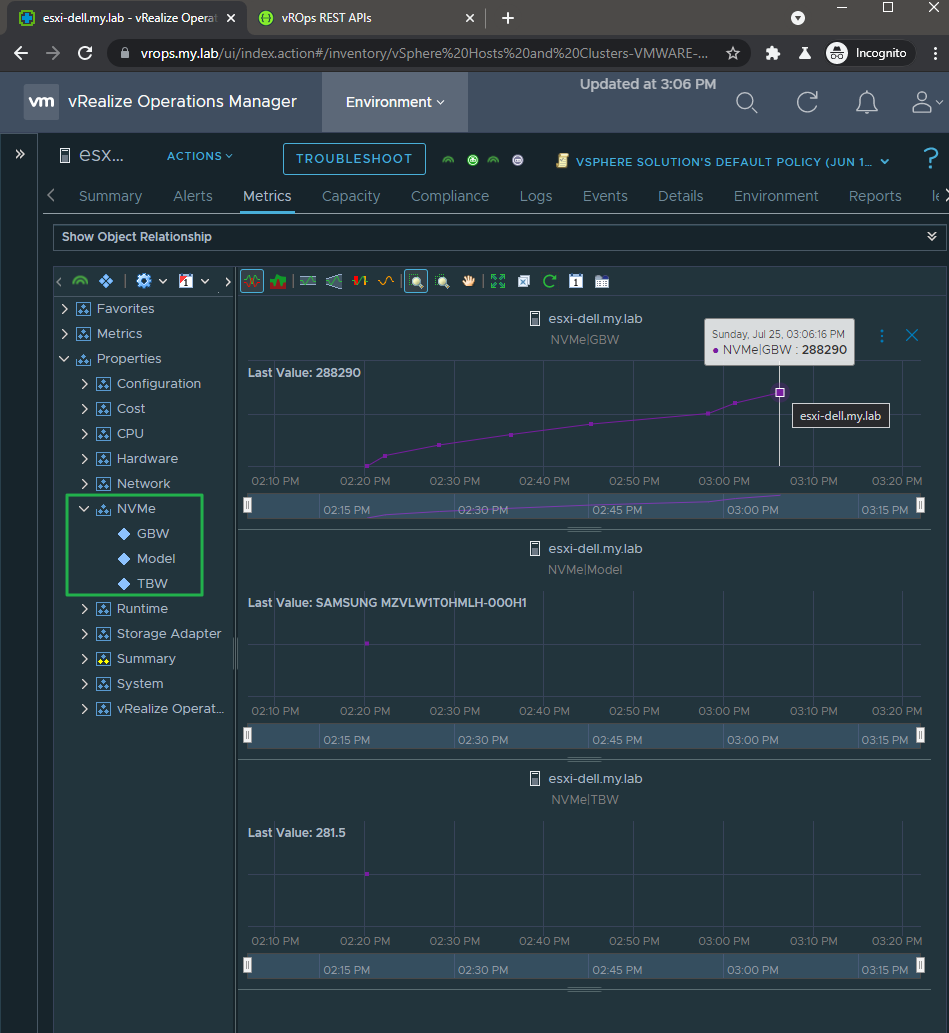Open the notifications bell icon

(866, 102)
